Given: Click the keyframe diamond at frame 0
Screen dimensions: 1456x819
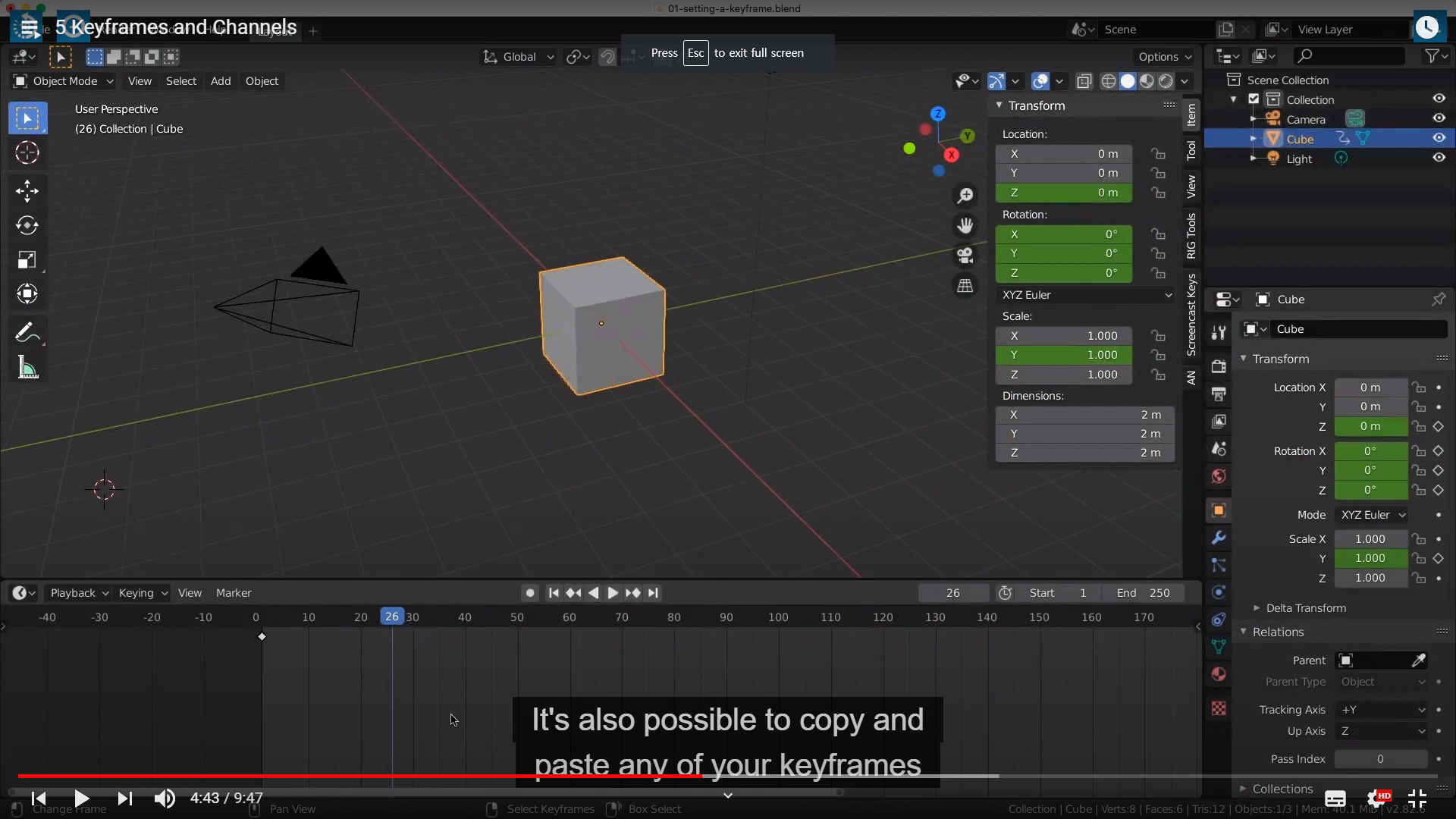Looking at the screenshot, I should 262,637.
